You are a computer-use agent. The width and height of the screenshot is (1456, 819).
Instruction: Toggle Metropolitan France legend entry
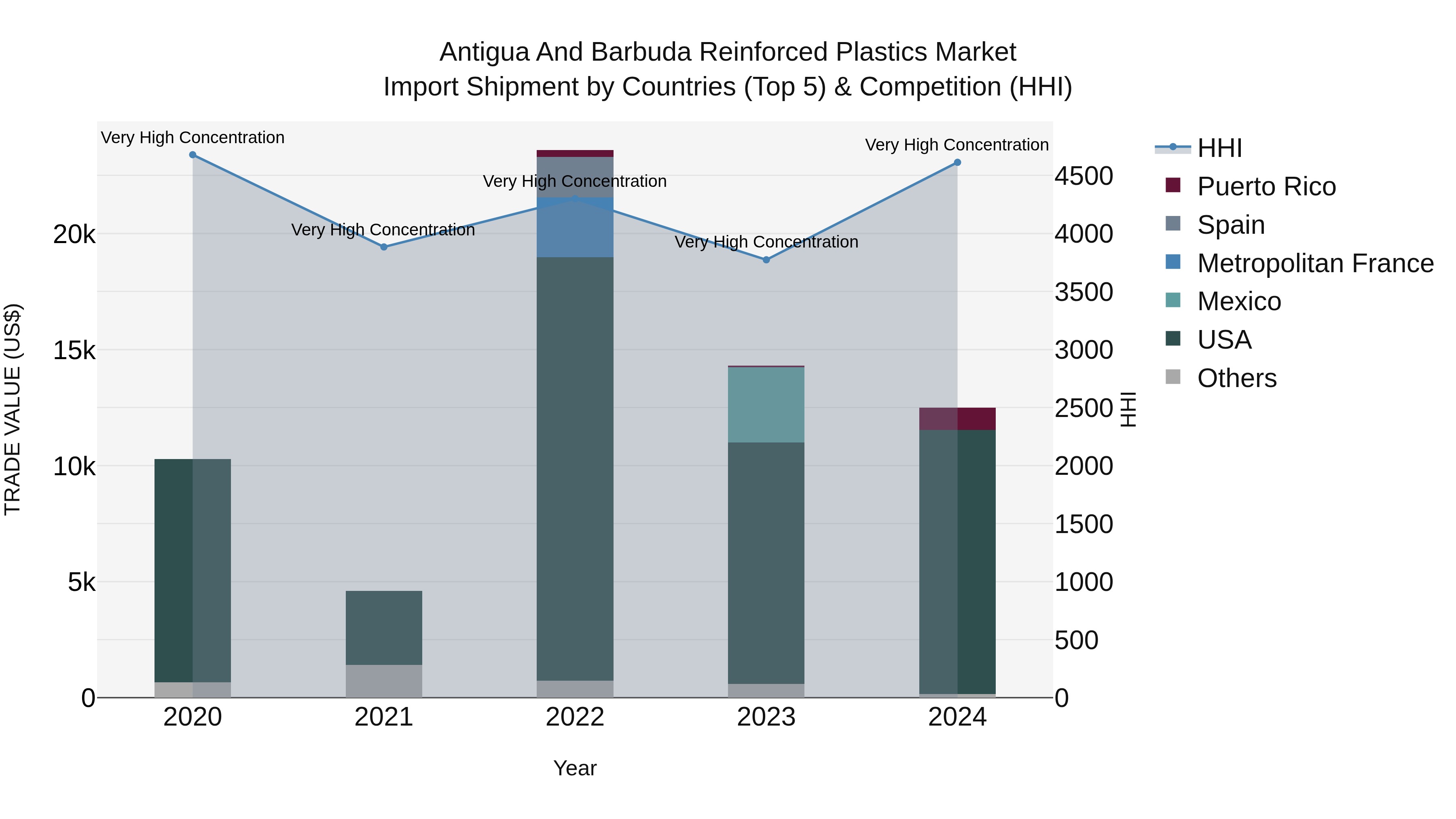pyautogui.click(x=1299, y=263)
